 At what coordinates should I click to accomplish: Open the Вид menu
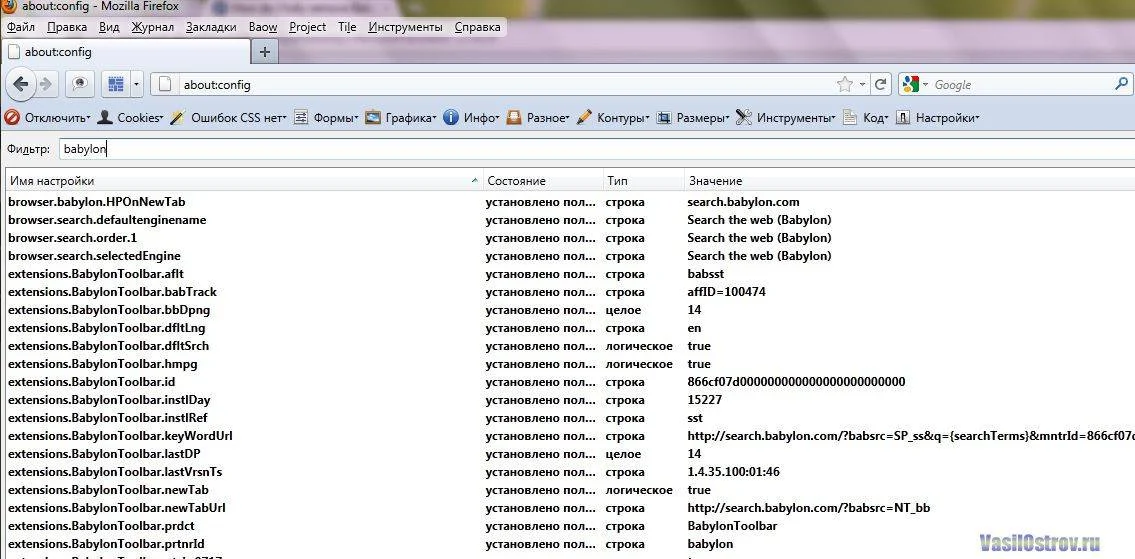click(109, 27)
